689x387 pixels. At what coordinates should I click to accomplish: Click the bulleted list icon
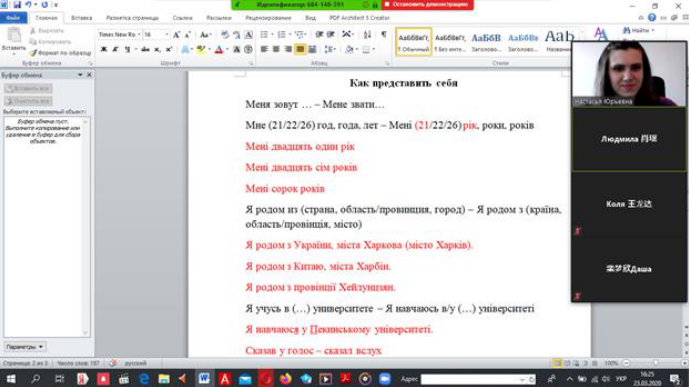264,34
